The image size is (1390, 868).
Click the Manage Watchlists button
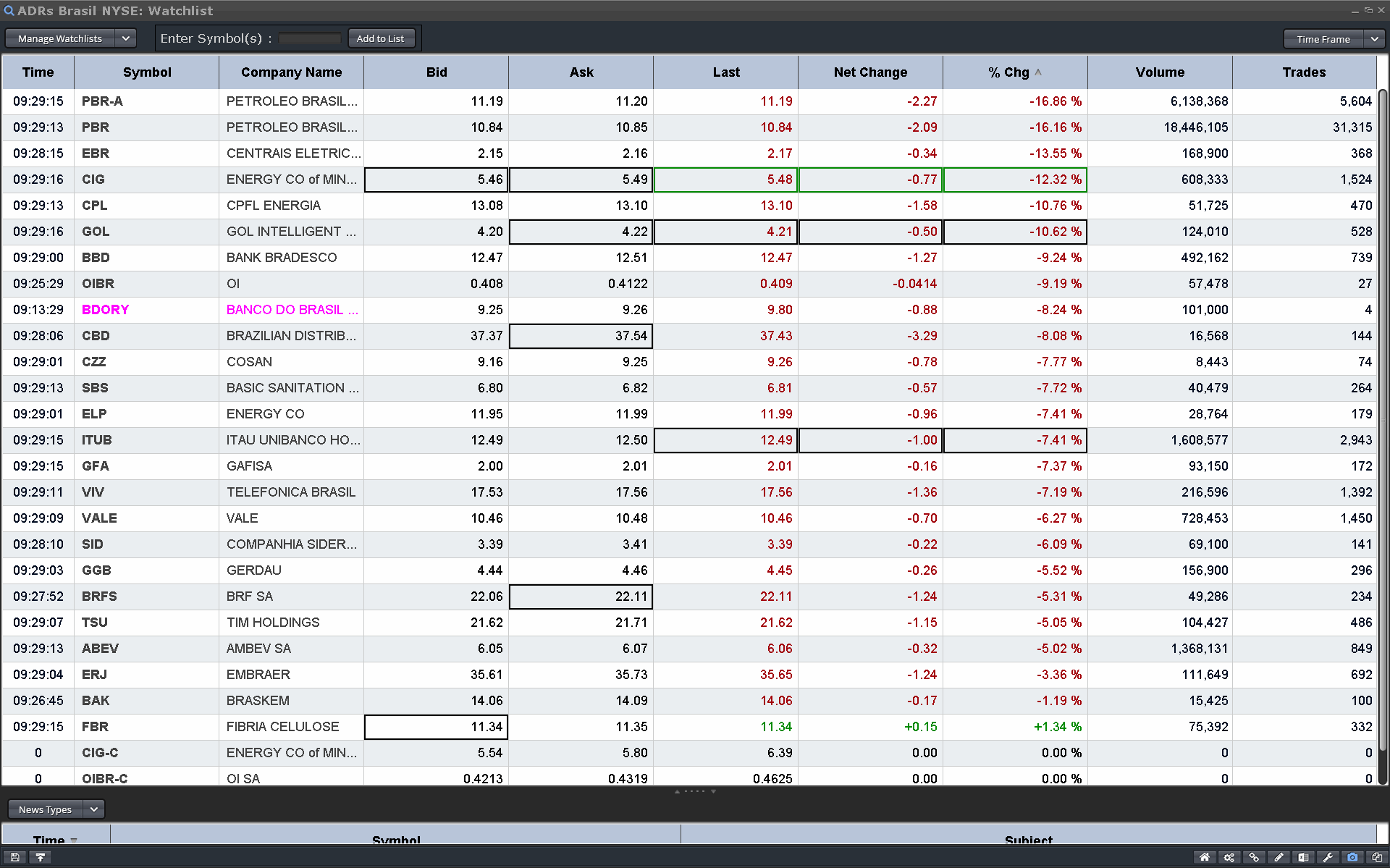point(60,38)
